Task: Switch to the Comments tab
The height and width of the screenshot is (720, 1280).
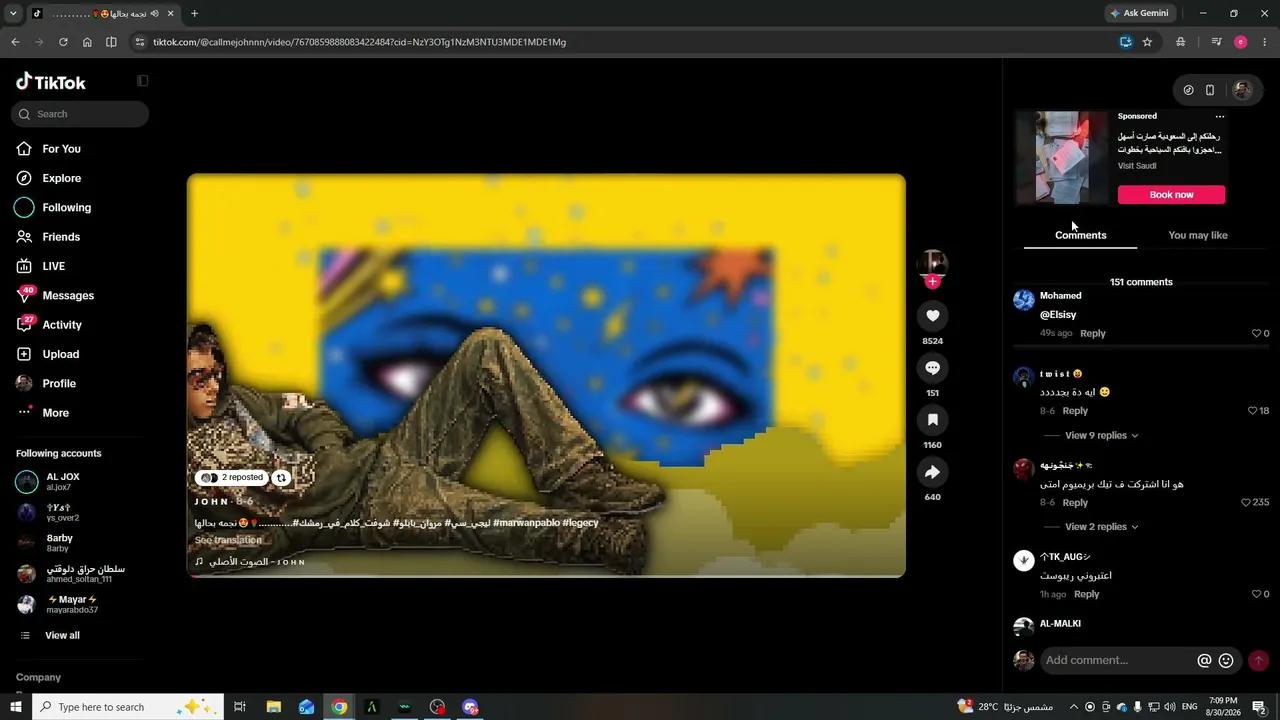Action: tap(1080, 235)
